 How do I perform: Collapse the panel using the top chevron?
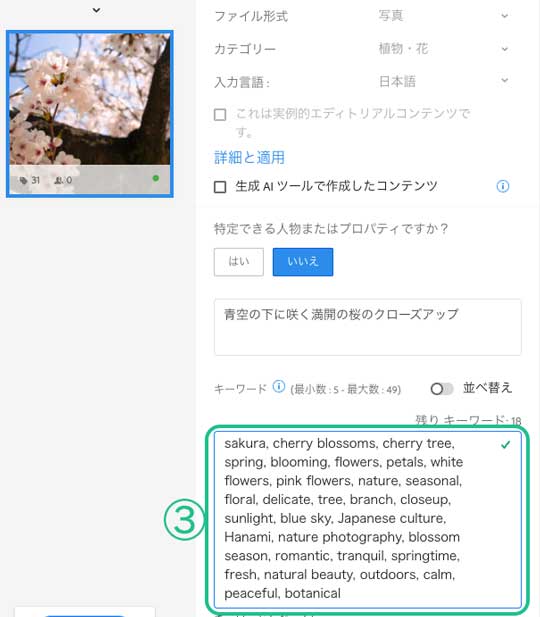pos(96,10)
